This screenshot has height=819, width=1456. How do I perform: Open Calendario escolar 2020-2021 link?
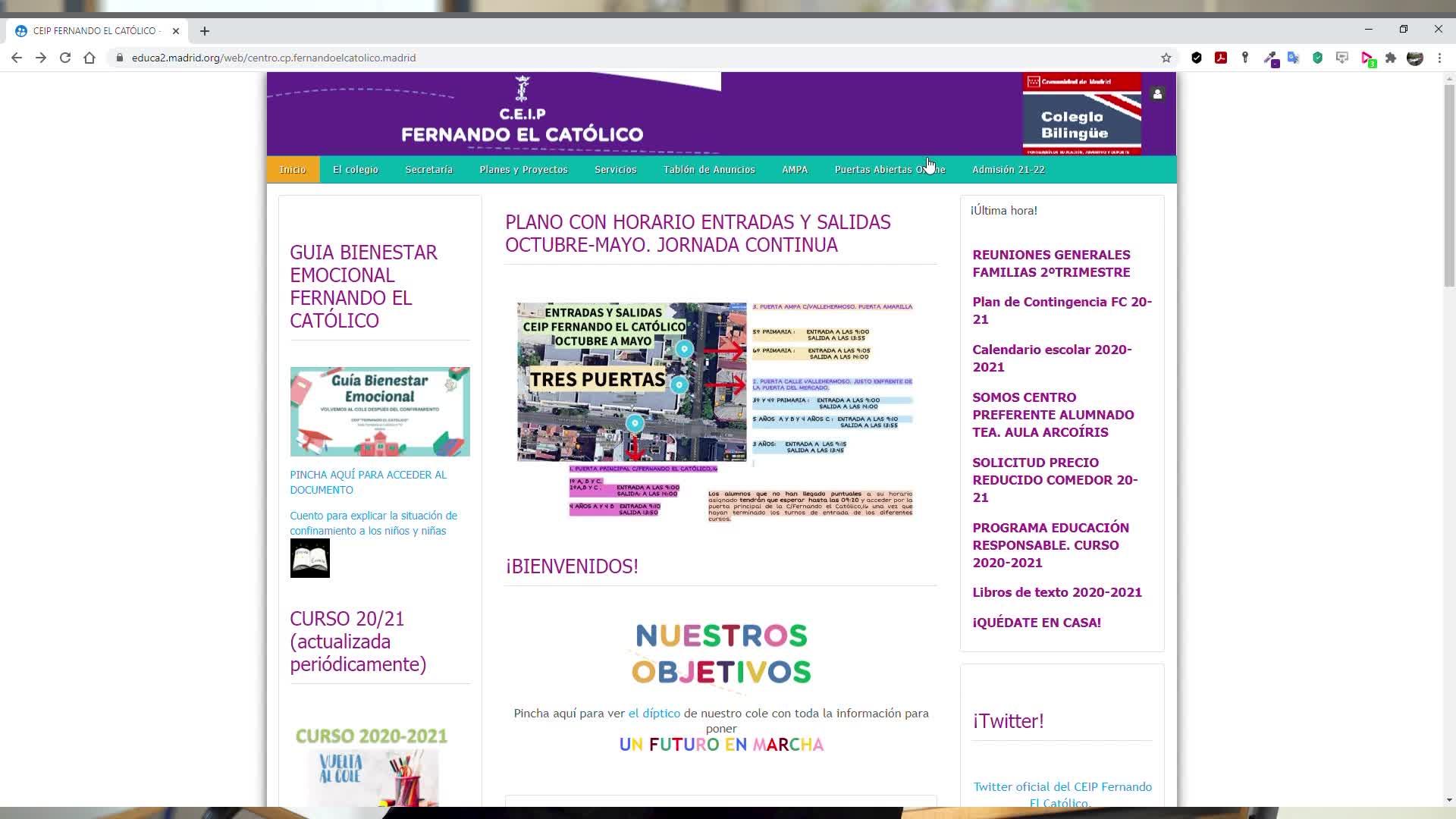click(x=1053, y=358)
